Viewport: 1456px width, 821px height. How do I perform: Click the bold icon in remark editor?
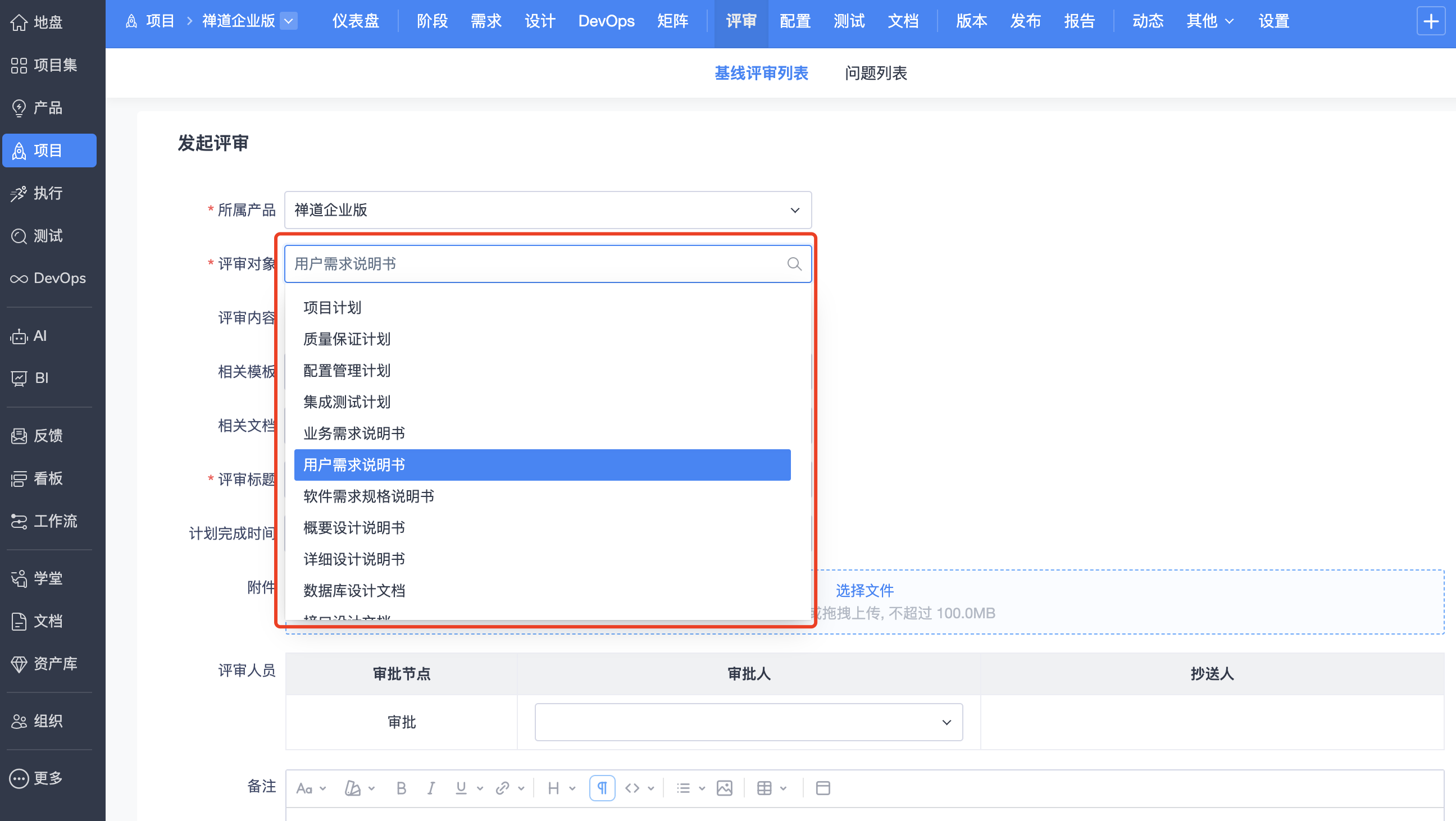pos(401,788)
